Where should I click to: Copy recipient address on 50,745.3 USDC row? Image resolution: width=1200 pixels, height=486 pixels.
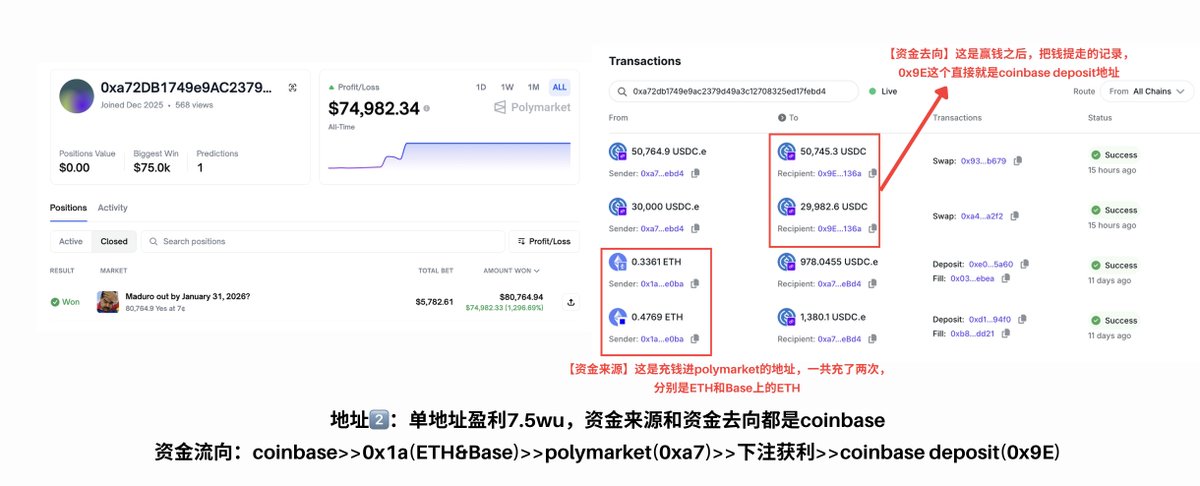point(872,173)
